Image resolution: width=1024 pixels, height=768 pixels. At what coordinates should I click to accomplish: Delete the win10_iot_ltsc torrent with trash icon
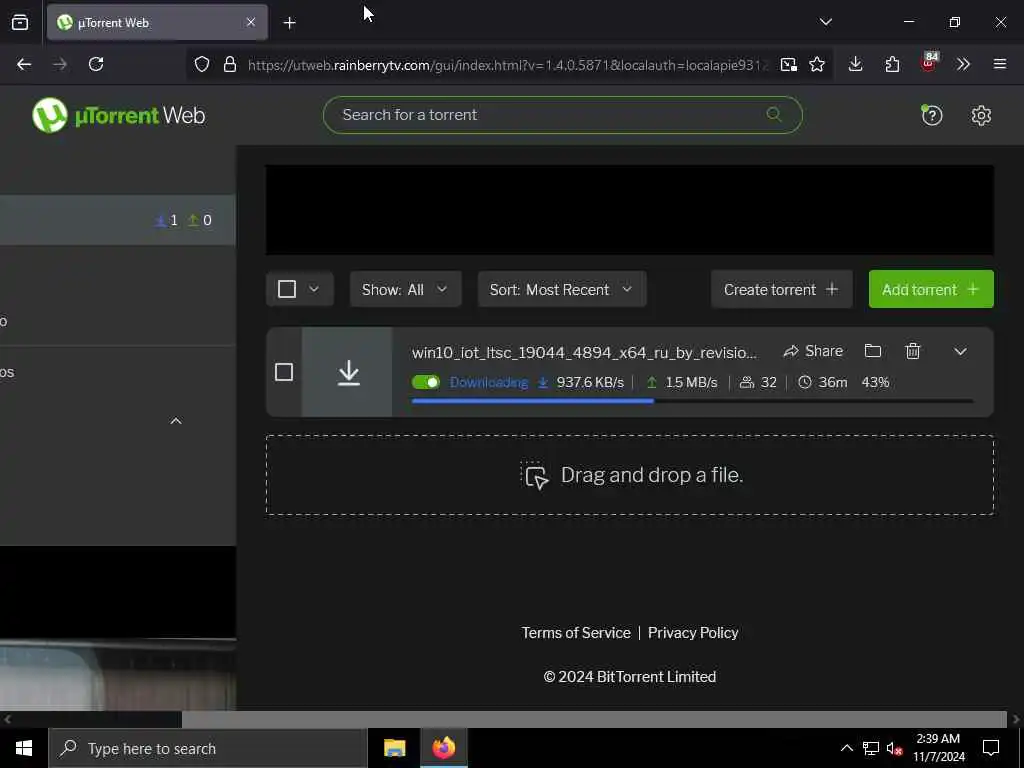click(x=913, y=351)
